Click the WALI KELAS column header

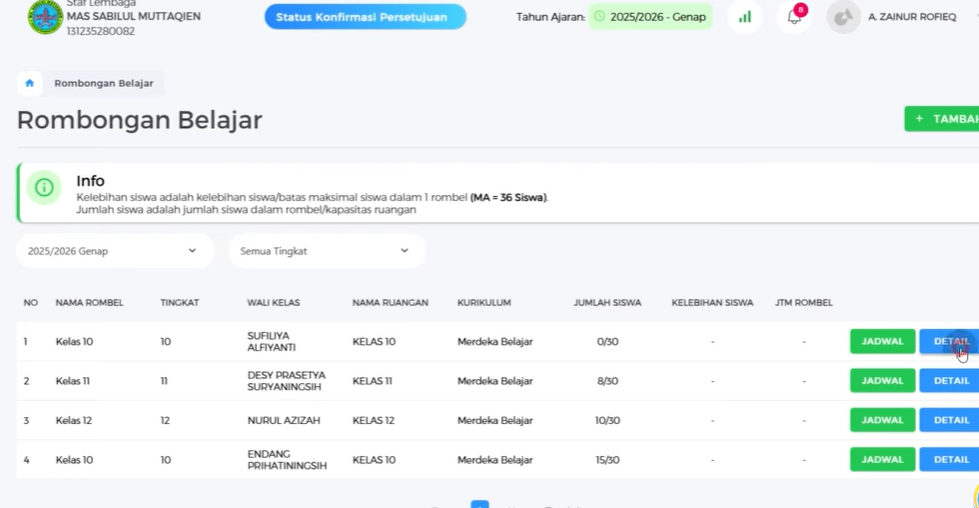(x=273, y=303)
